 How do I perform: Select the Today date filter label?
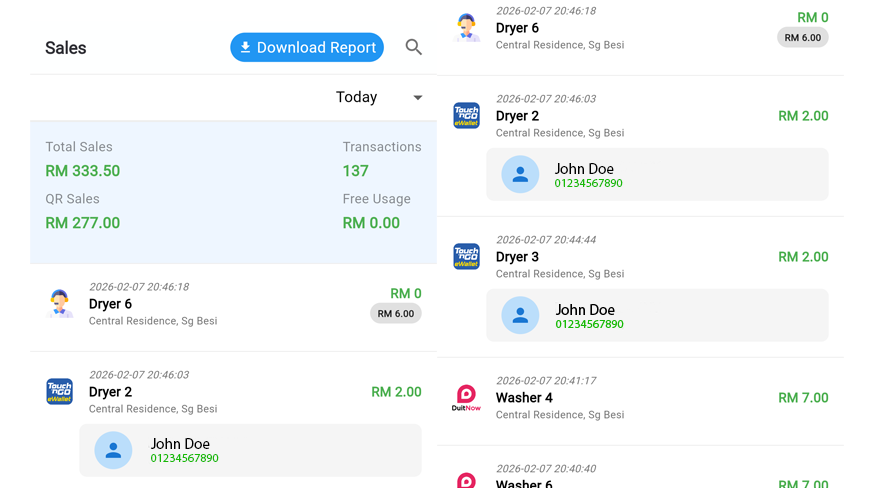356,97
